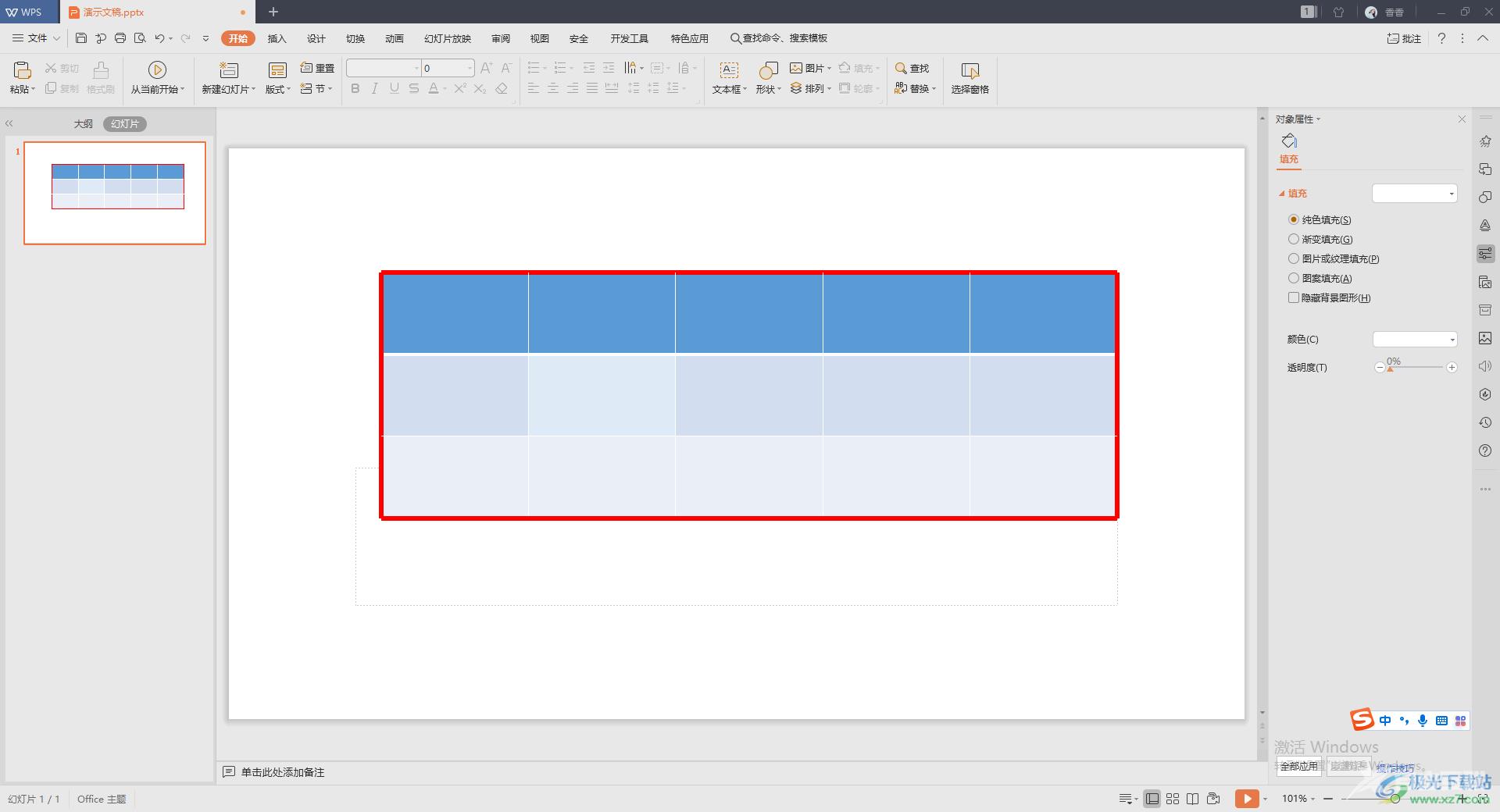This screenshot has height=812, width=1500.
Task: Click the Normal view icon in status bar
Action: [1152, 799]
